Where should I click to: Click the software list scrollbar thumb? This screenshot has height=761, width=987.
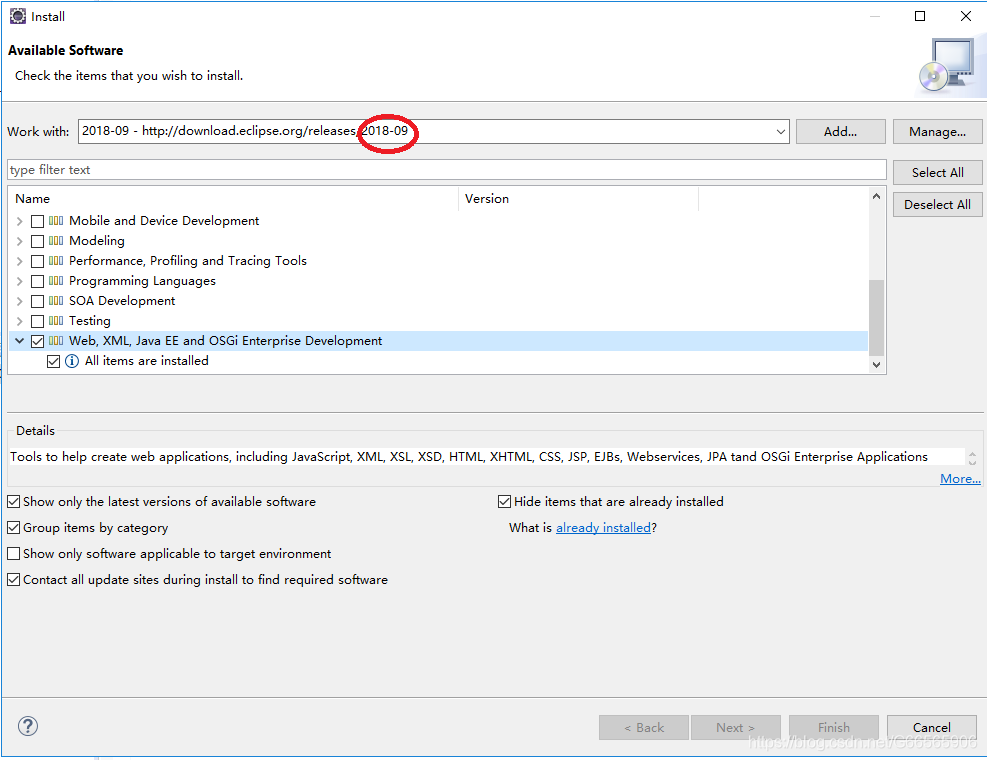876,318
